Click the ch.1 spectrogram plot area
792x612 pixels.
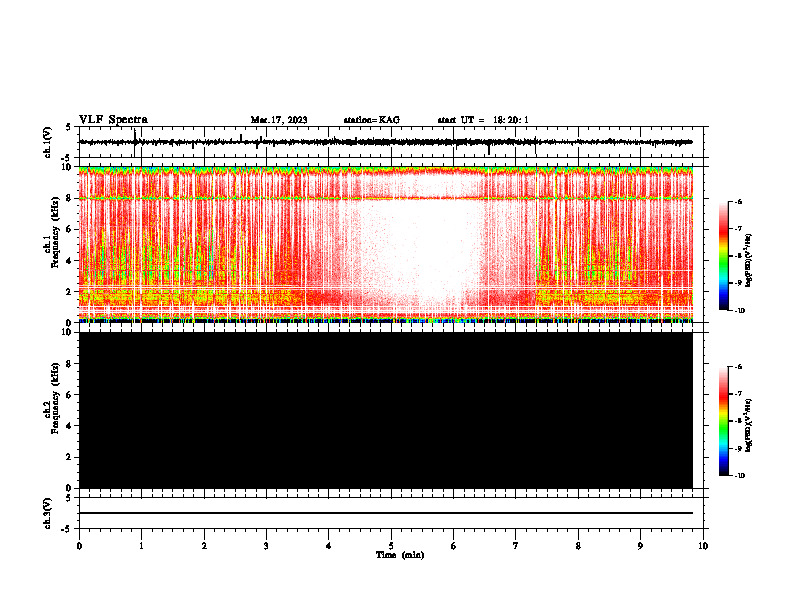pos(386,244)
